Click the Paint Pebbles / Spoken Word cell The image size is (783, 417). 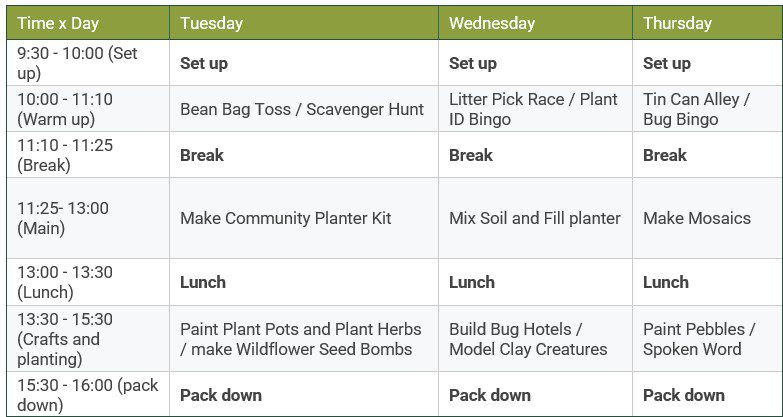point(698,339)
